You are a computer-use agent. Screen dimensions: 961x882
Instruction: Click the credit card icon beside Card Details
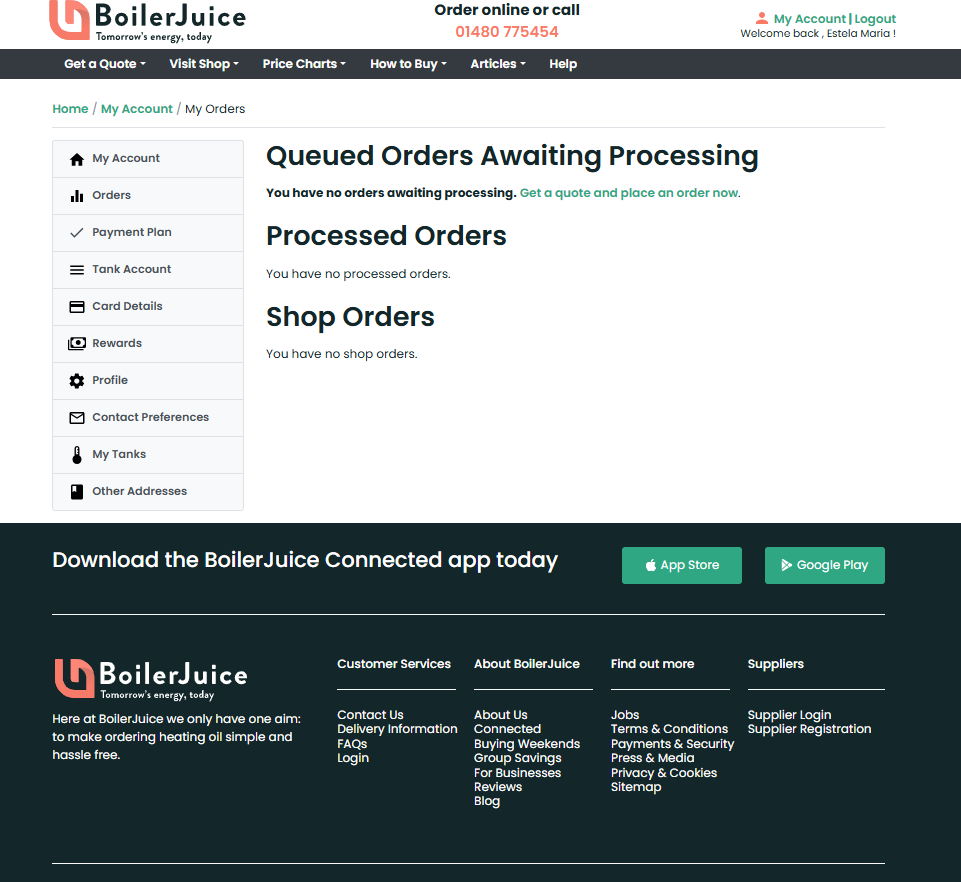(x=77, y=306)
